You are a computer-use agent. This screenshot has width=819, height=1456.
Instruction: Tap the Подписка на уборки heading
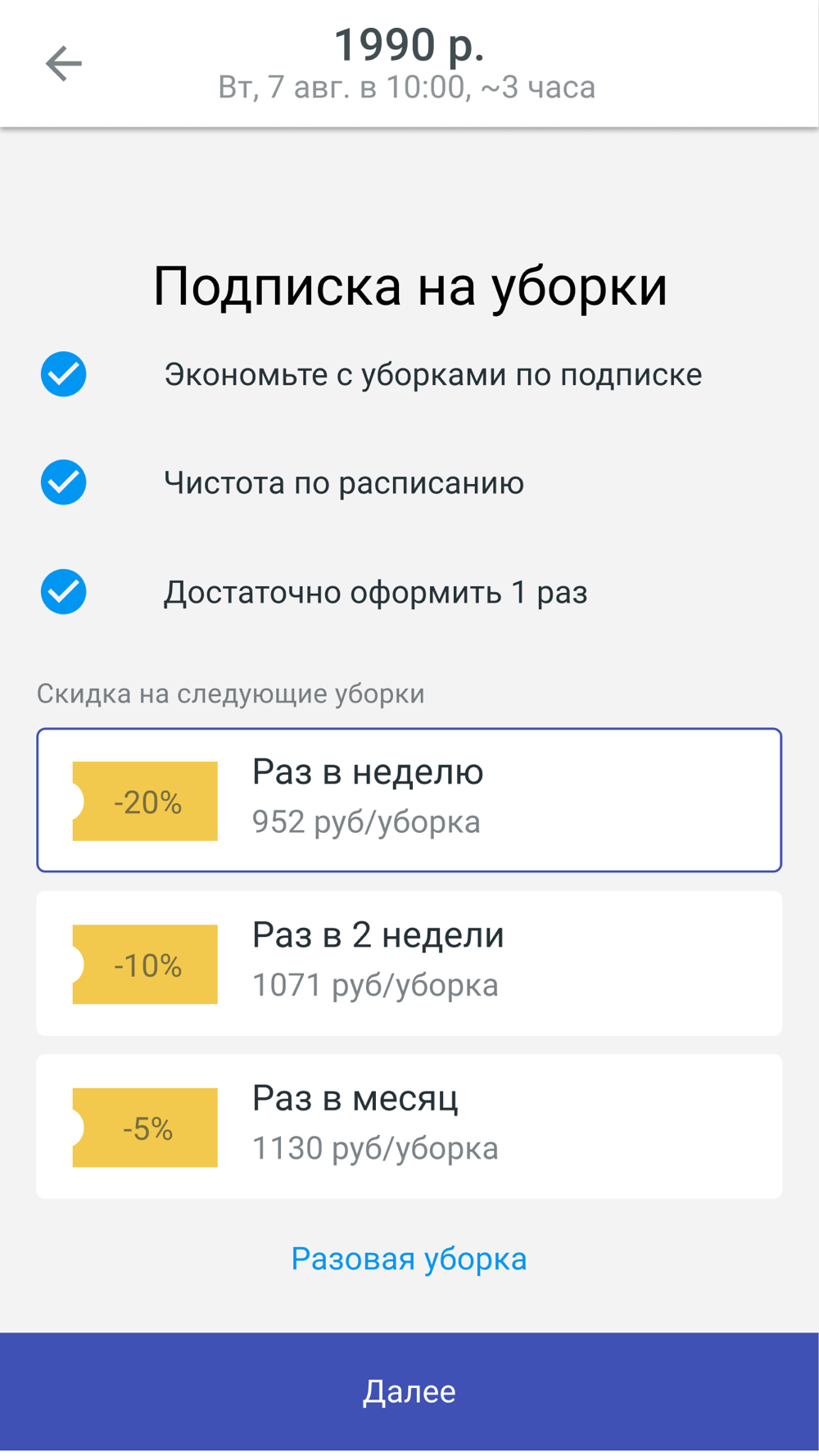pos(410,287)
